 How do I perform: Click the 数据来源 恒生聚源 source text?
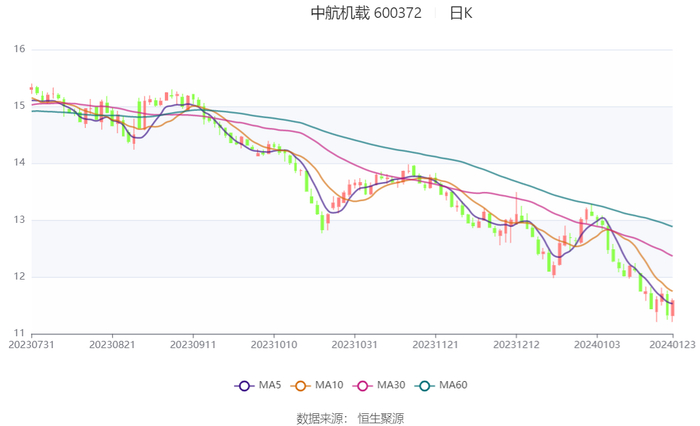[350, 418]
